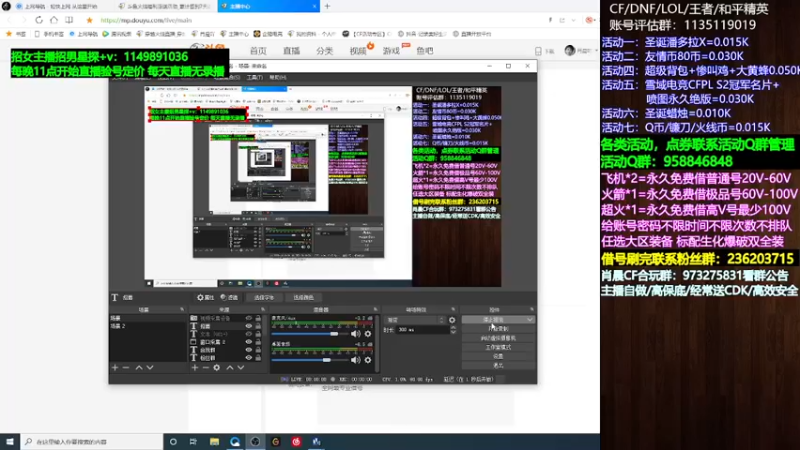Pop out the Scenes dock via header icon

pos(182,310)
